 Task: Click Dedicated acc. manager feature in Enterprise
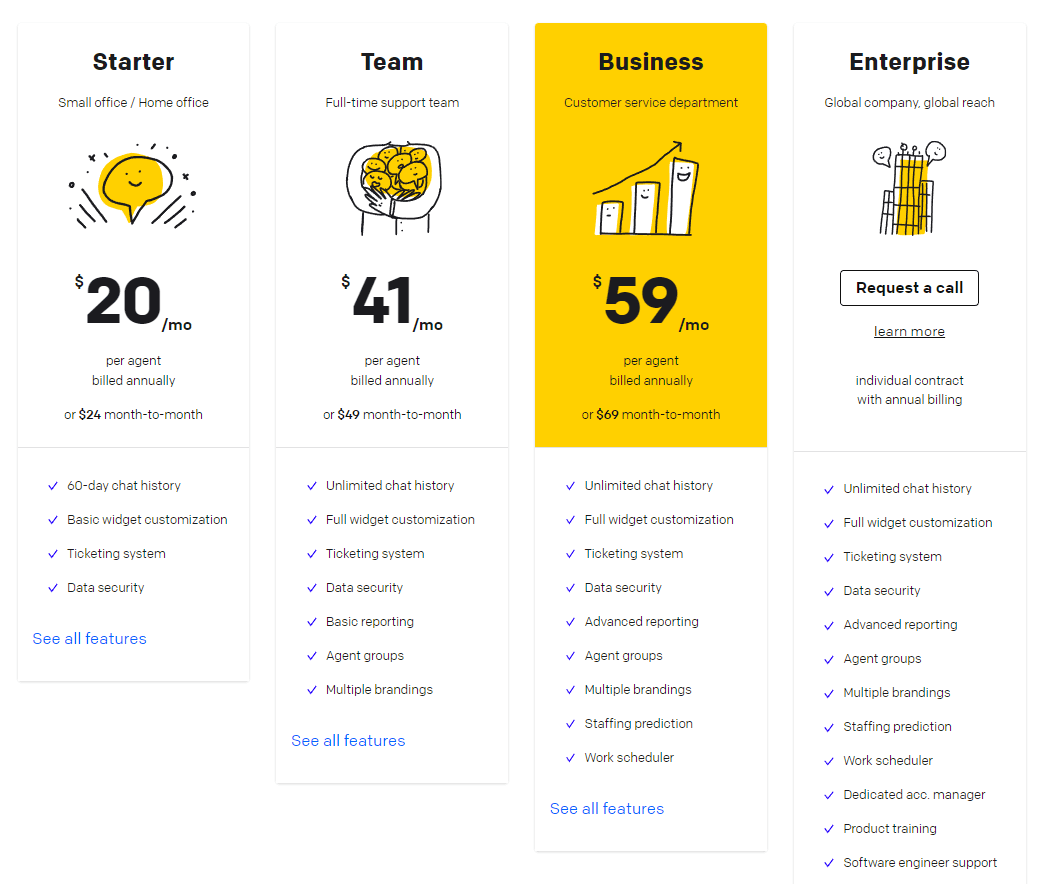[x=914, y=794]
